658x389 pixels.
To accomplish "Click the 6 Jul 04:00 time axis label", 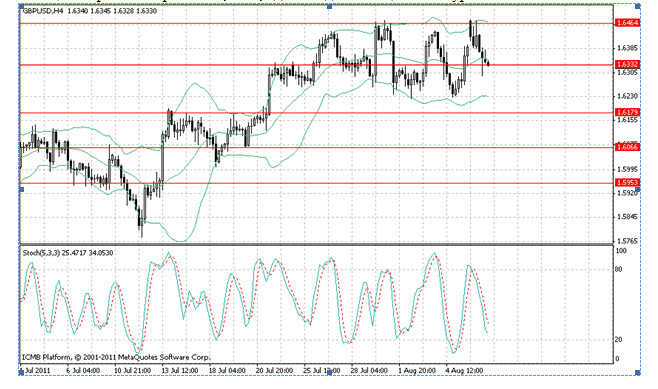I will click(x=83, y=371).
